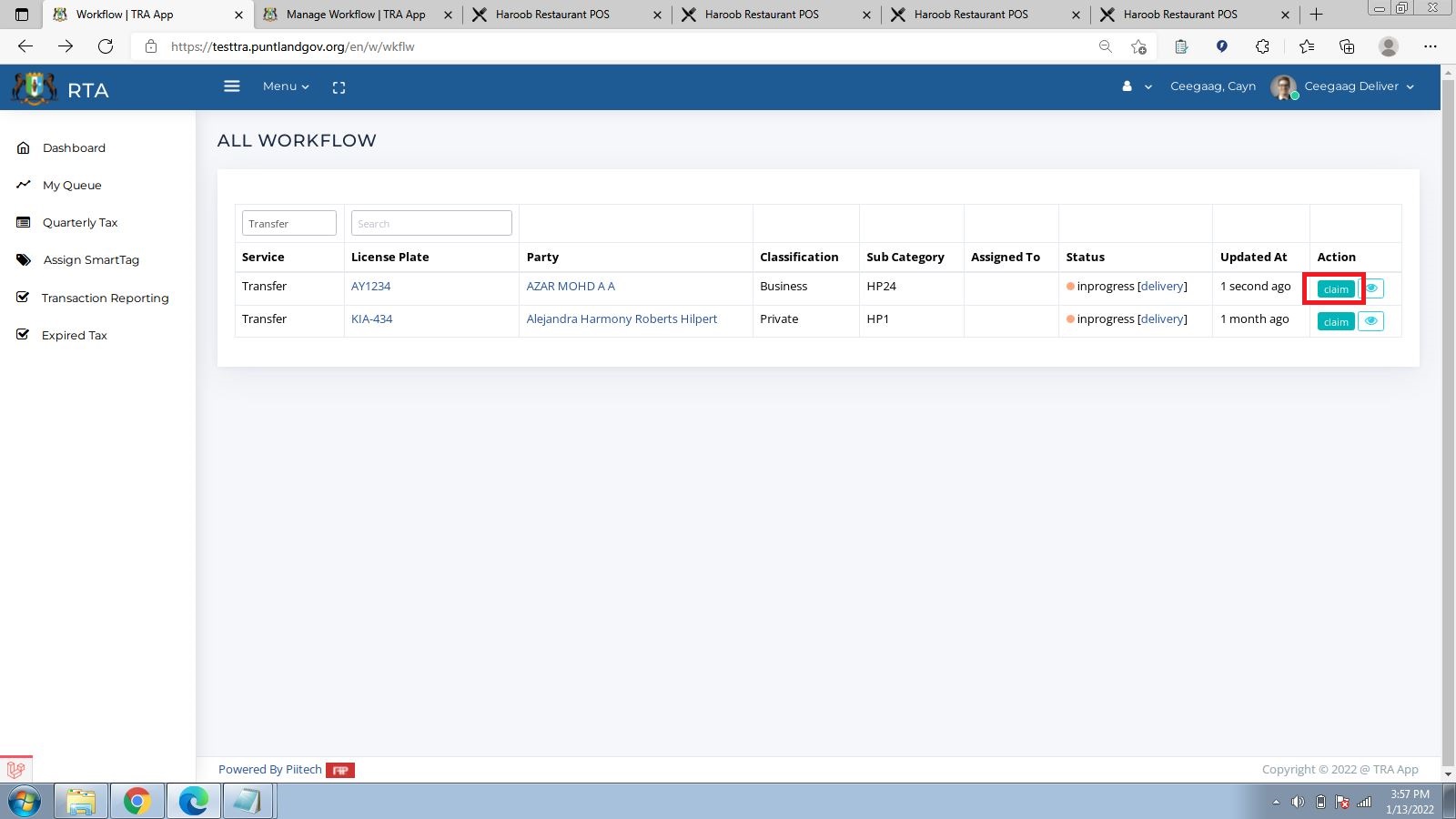This screenshot has width=1456, height=819.
Task: Open the user account icon dropdown
Action: tap(1137, 86)
